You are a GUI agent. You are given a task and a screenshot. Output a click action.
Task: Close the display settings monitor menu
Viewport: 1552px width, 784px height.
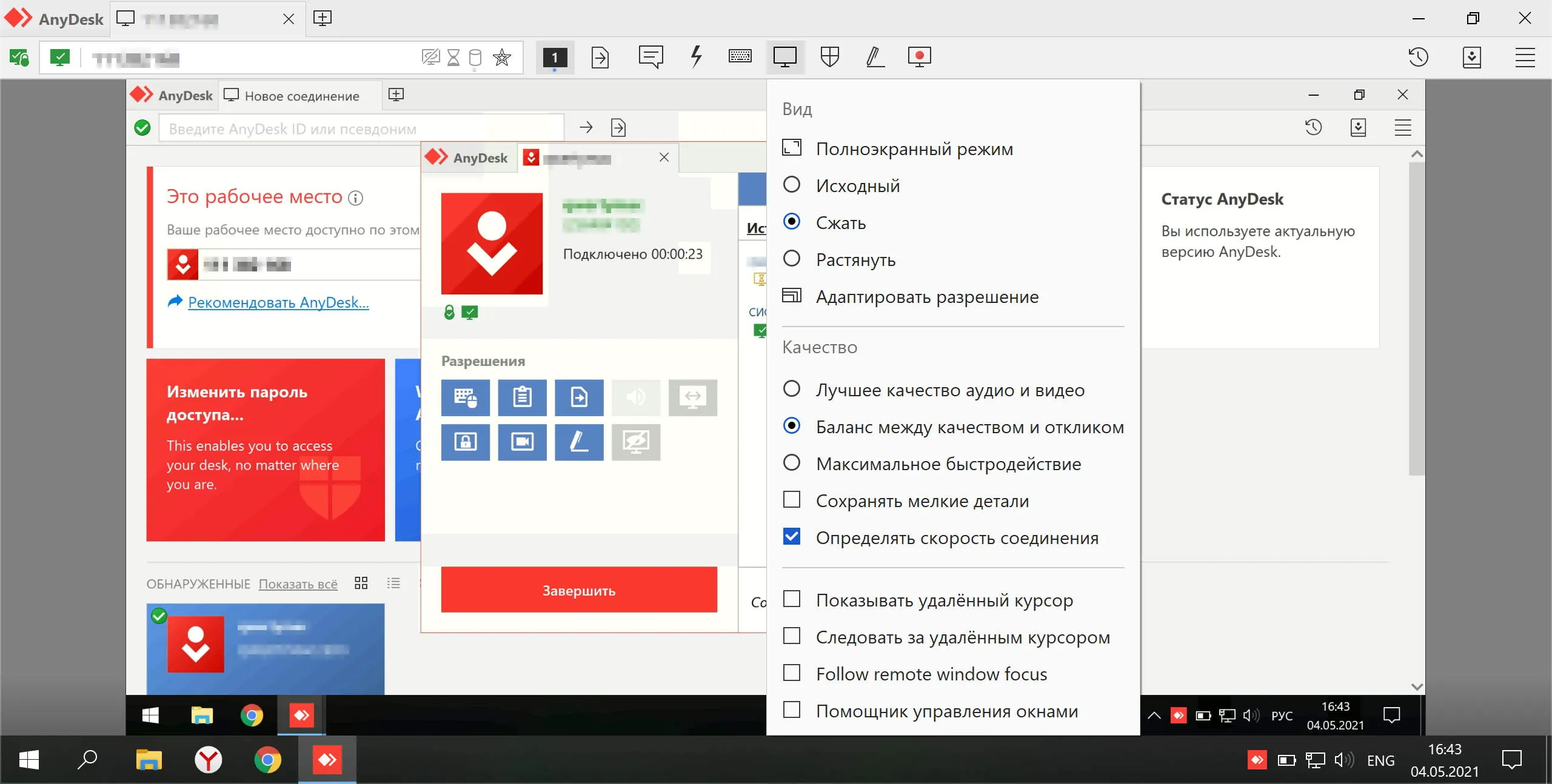coord(785,58)
